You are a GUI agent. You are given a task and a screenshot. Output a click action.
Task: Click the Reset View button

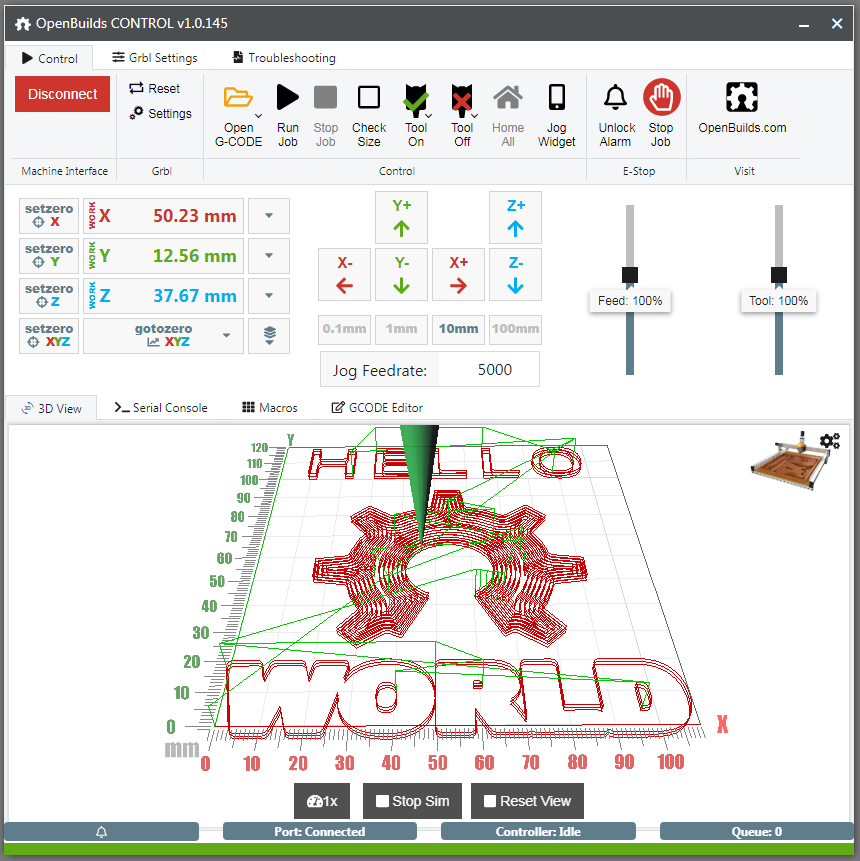pyautogui.click(x=527, y=801)
